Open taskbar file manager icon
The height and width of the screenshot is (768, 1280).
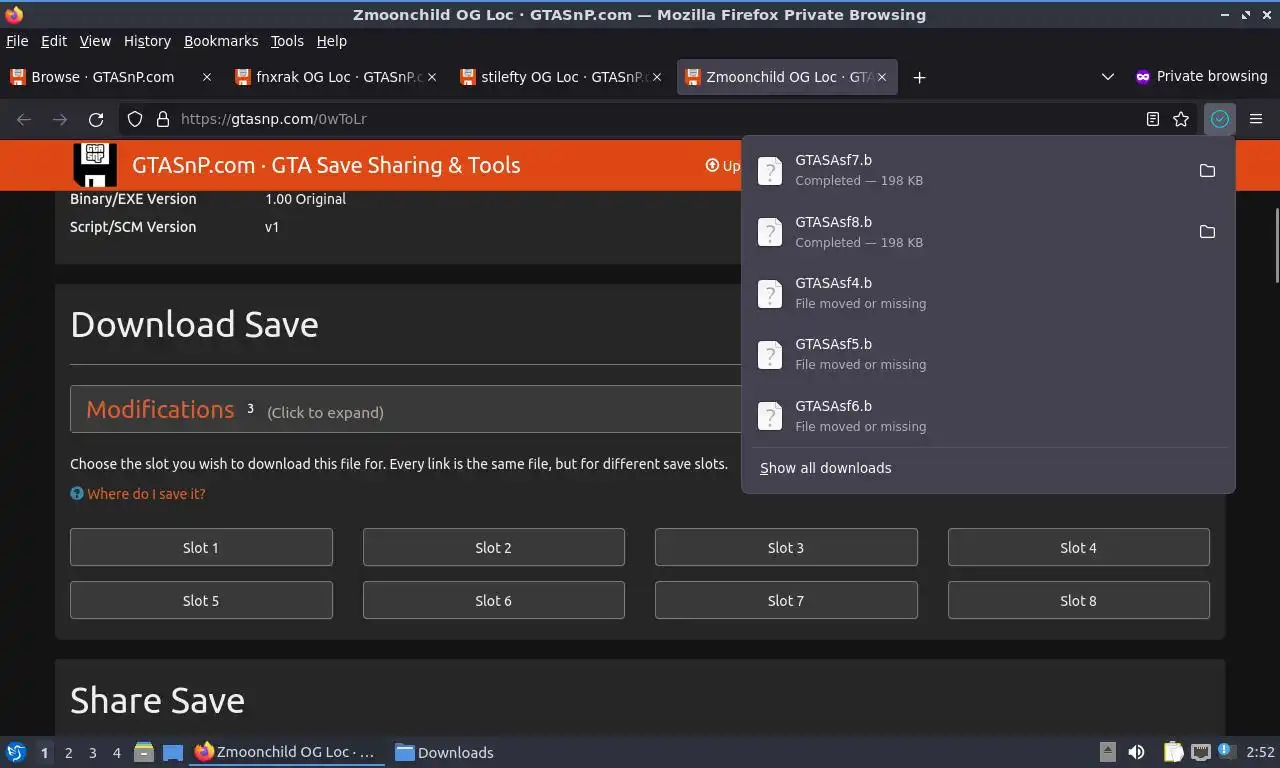click(144, 752)
